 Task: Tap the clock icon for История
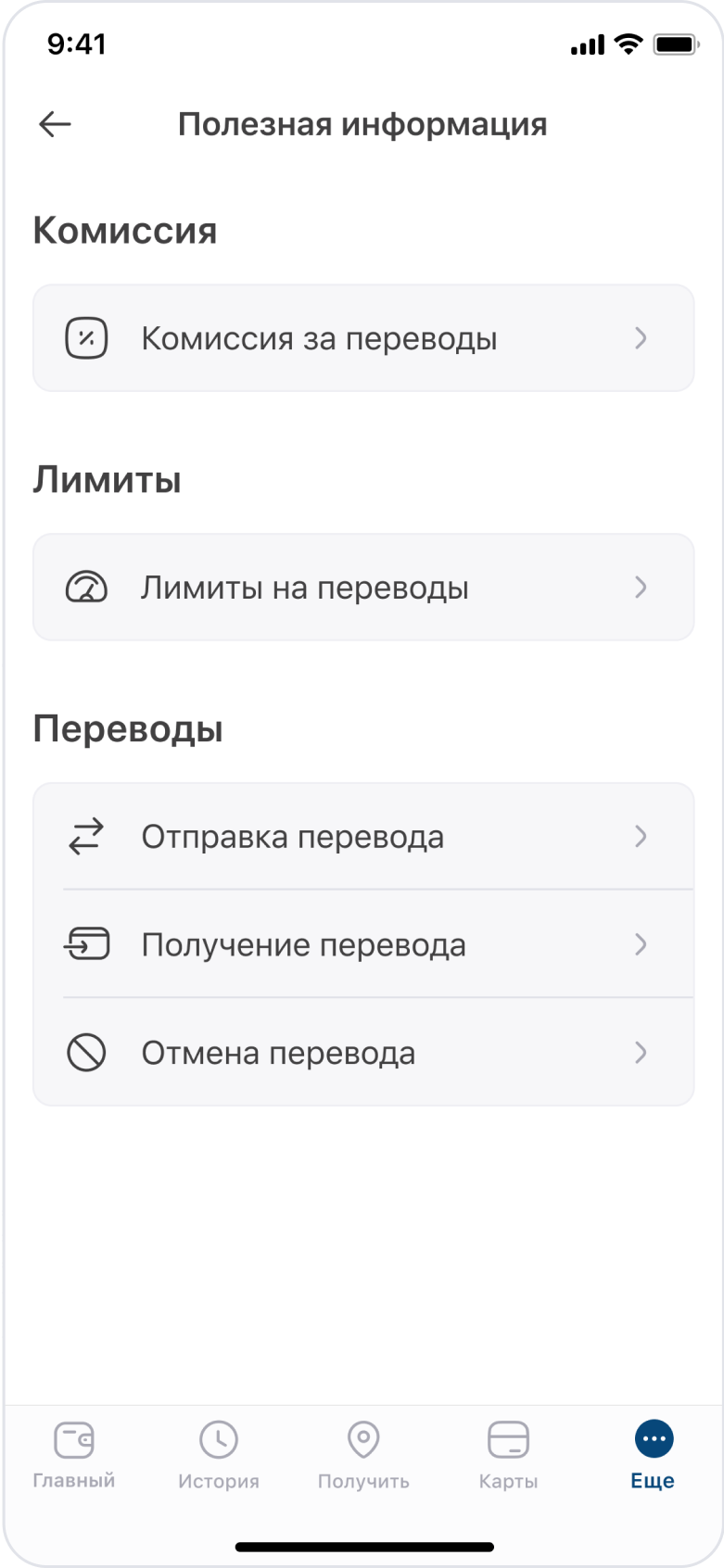pyautogui.click(x=219, y=1440)
